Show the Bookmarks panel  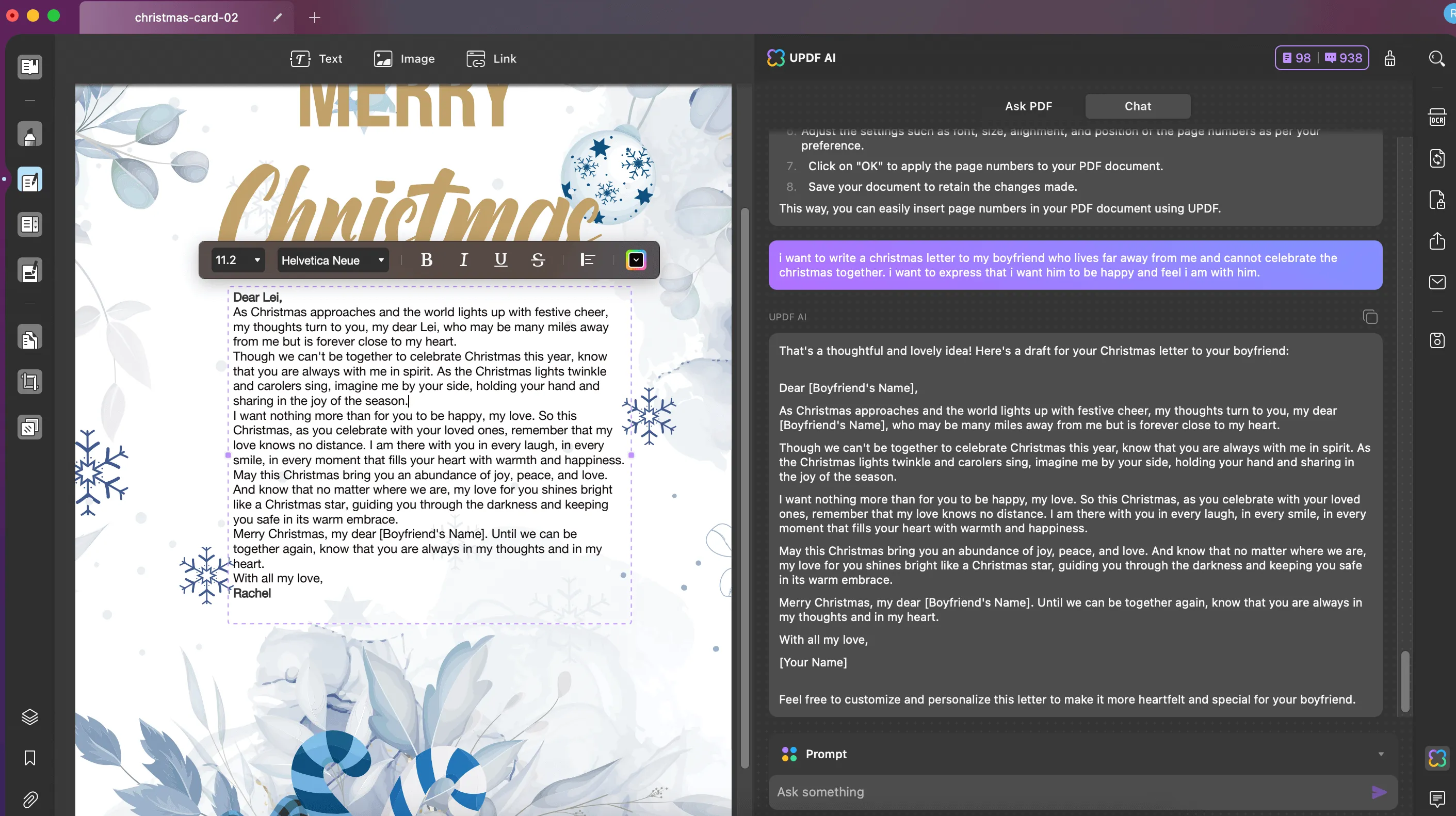(29, 757)
